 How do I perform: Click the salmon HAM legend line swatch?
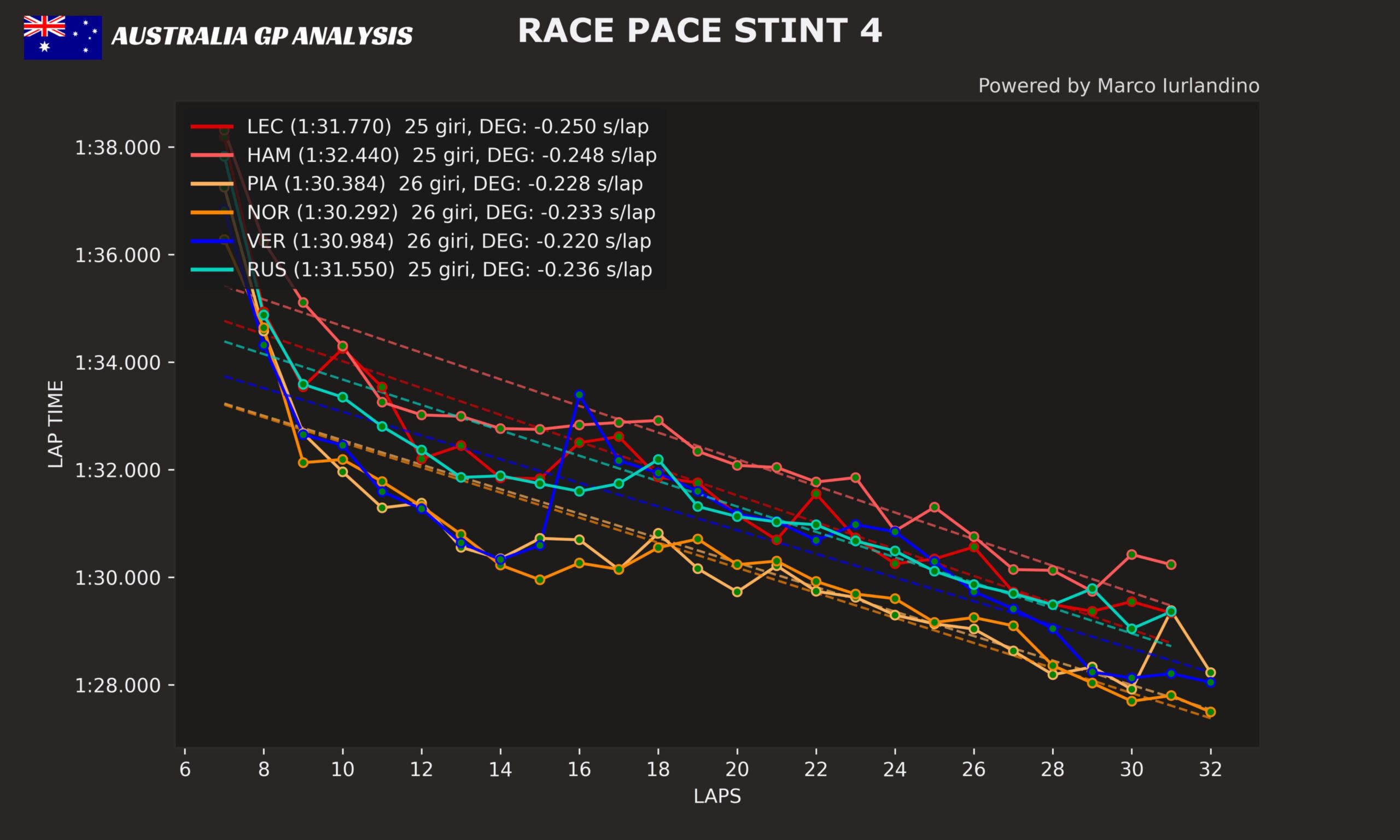click(212, 155)
